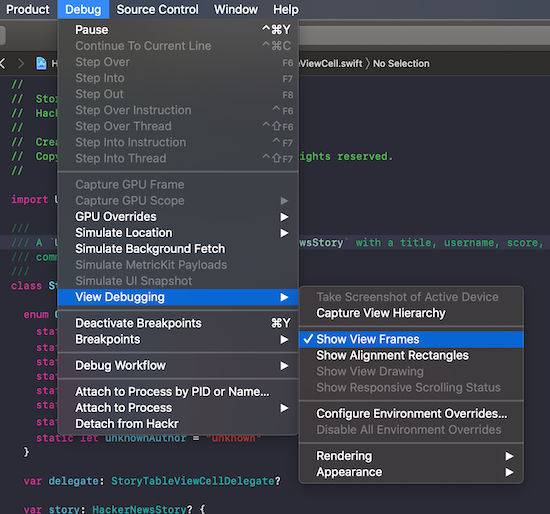550x514 pixels.
Task: Go back with the jump bar arrow
Action: point(3,64)
